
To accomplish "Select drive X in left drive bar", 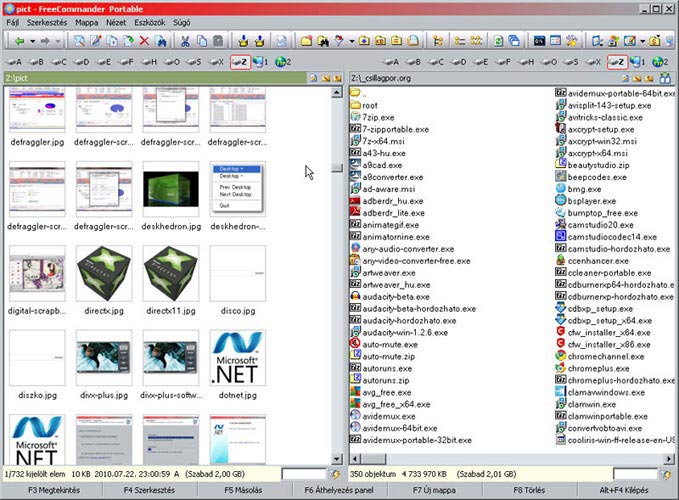I will pyautogui.click(x=213, y=62).
